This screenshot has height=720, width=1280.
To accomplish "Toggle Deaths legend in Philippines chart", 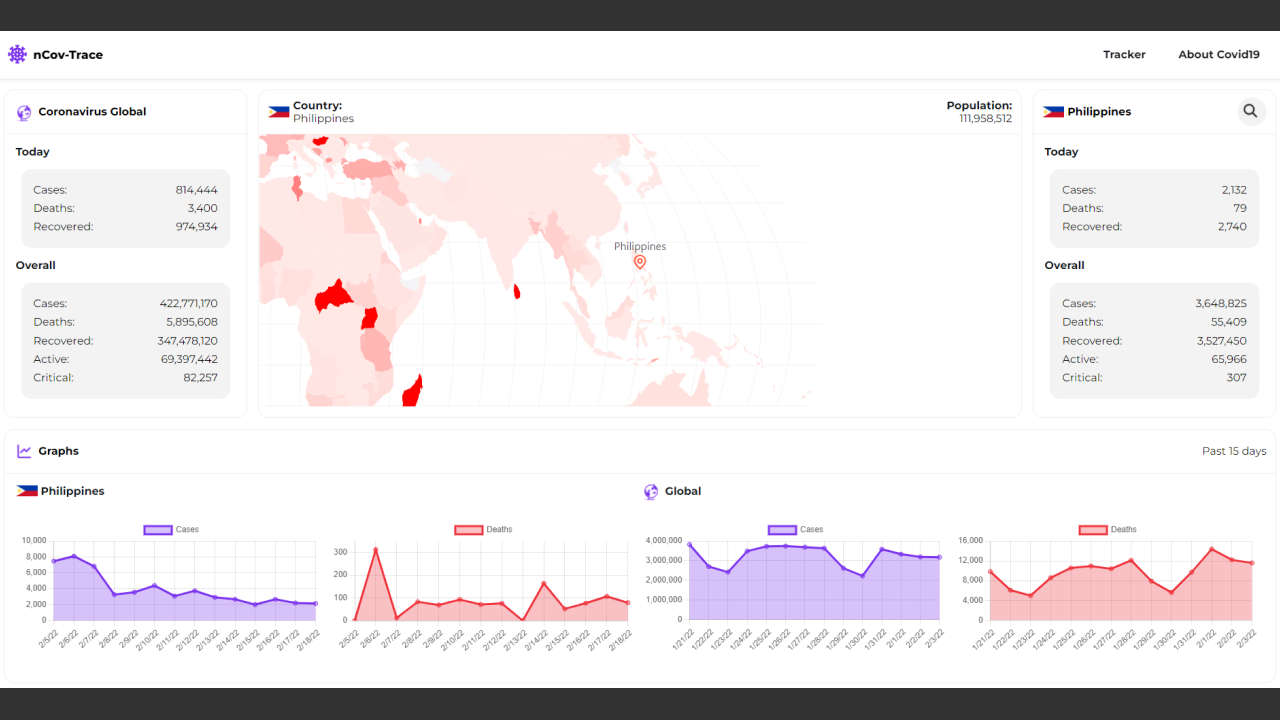I will point(483,530).
